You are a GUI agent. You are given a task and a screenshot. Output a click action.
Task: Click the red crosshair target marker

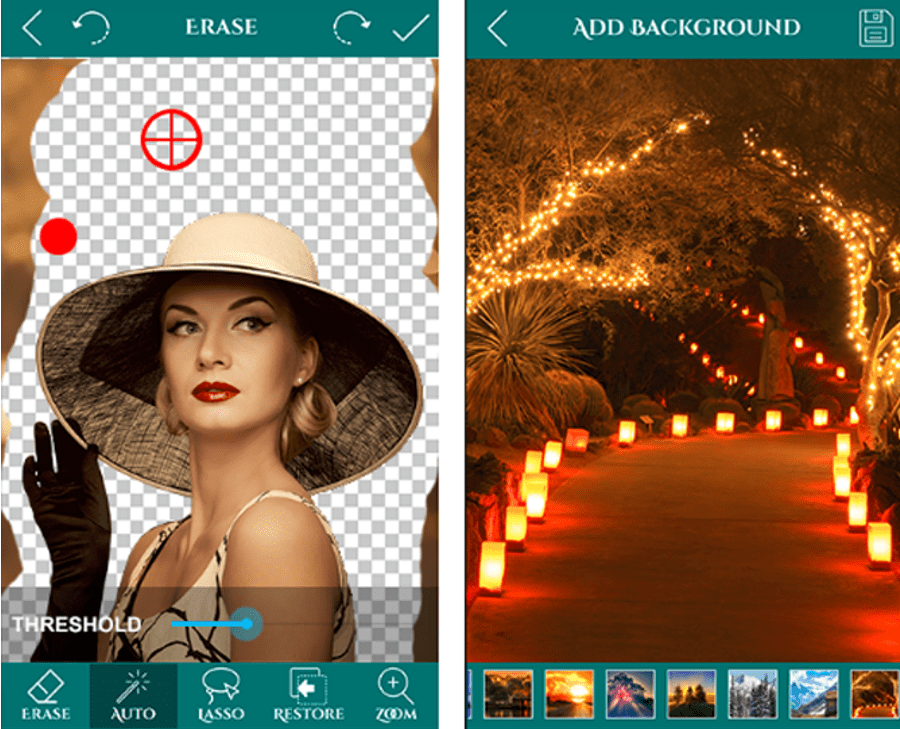[172, 139]
